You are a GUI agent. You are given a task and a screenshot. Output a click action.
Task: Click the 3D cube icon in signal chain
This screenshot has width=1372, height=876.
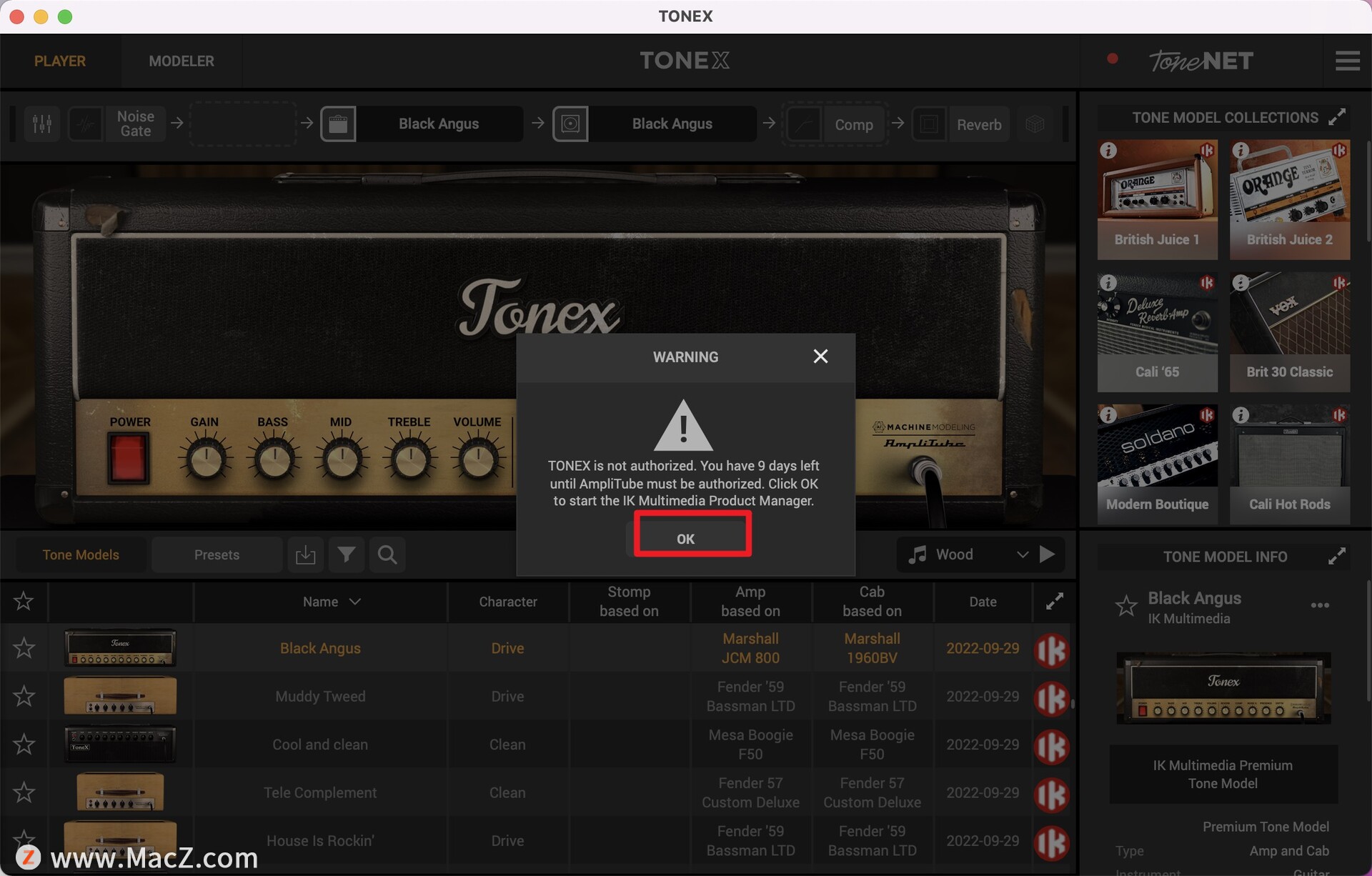(1035, 124)
